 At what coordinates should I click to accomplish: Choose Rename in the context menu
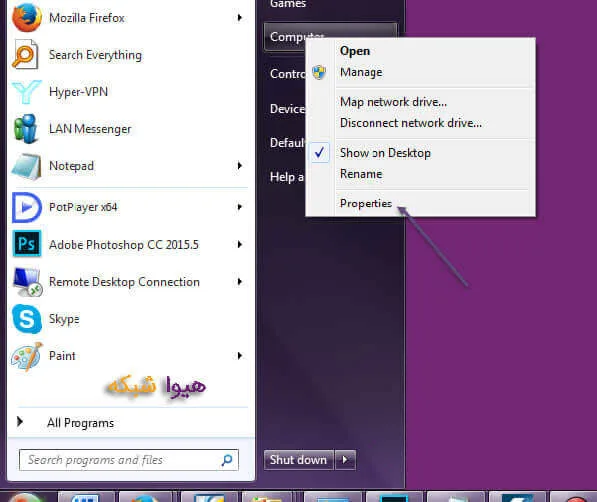(421, 174)
